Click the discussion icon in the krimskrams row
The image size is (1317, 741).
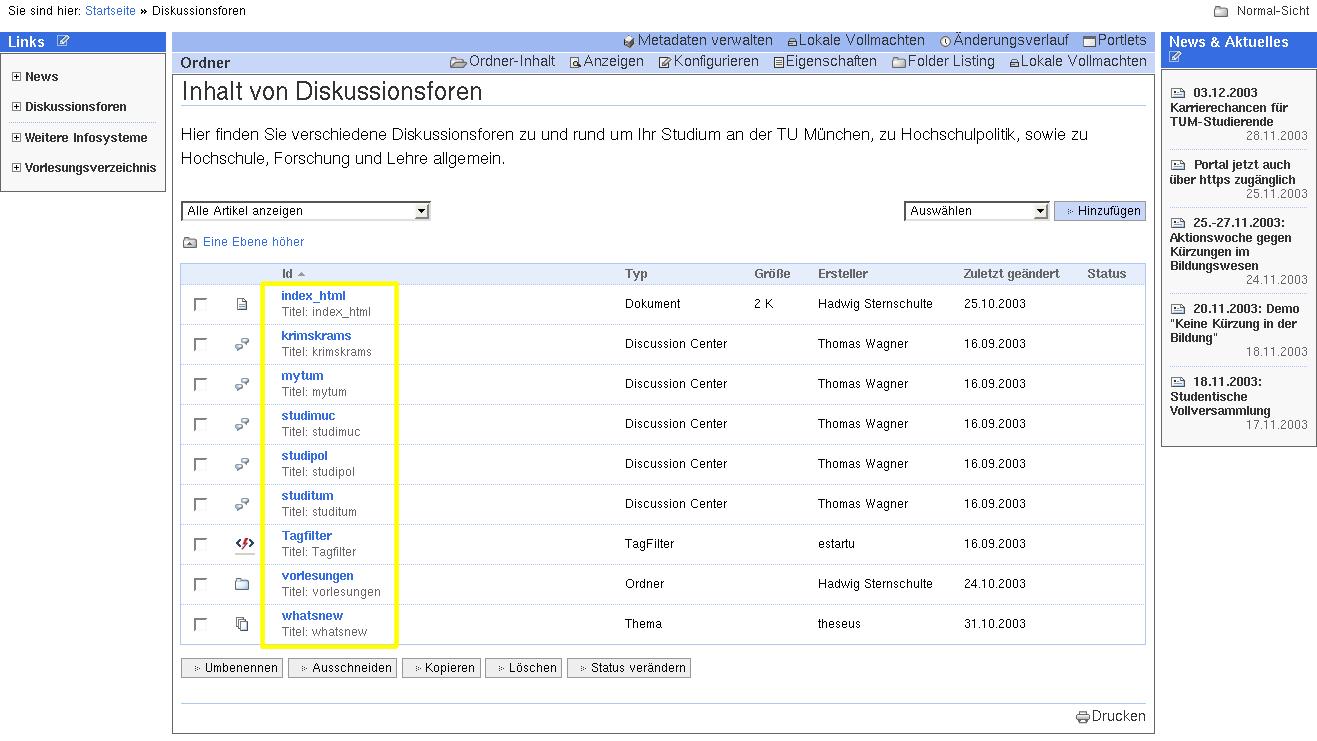tap(242, 344)
